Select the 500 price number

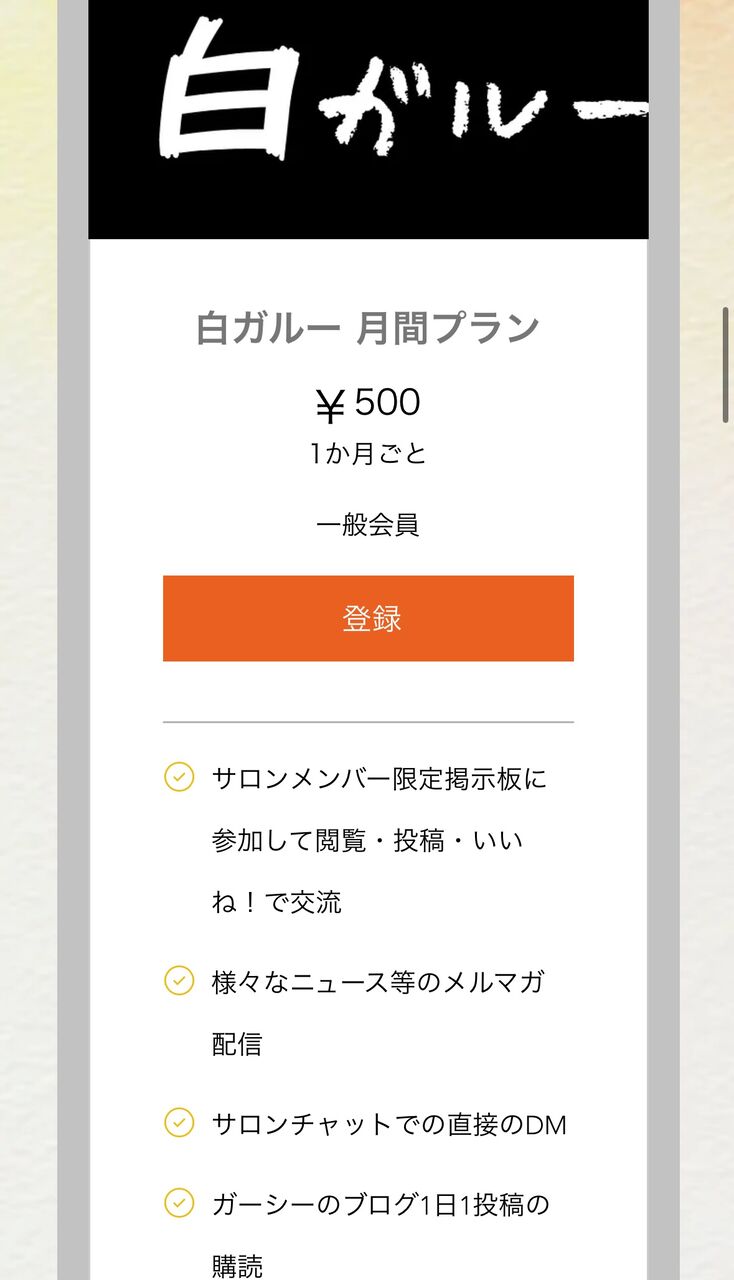click(388, 403)
